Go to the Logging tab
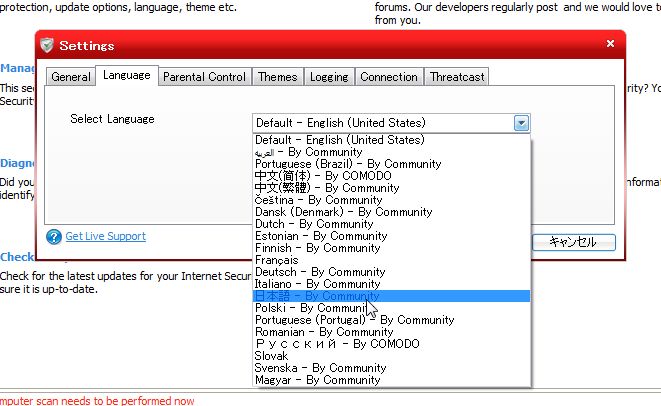The image size is (661, 406). (x=329, y=77)
